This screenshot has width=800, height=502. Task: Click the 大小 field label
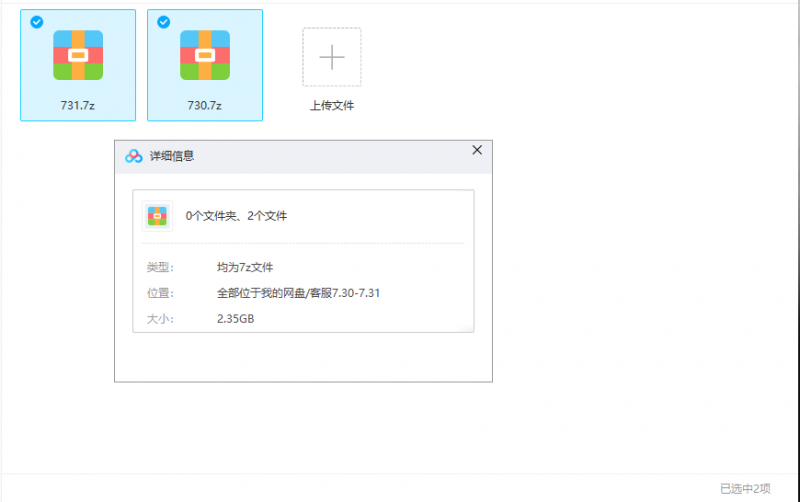(160, 319)
